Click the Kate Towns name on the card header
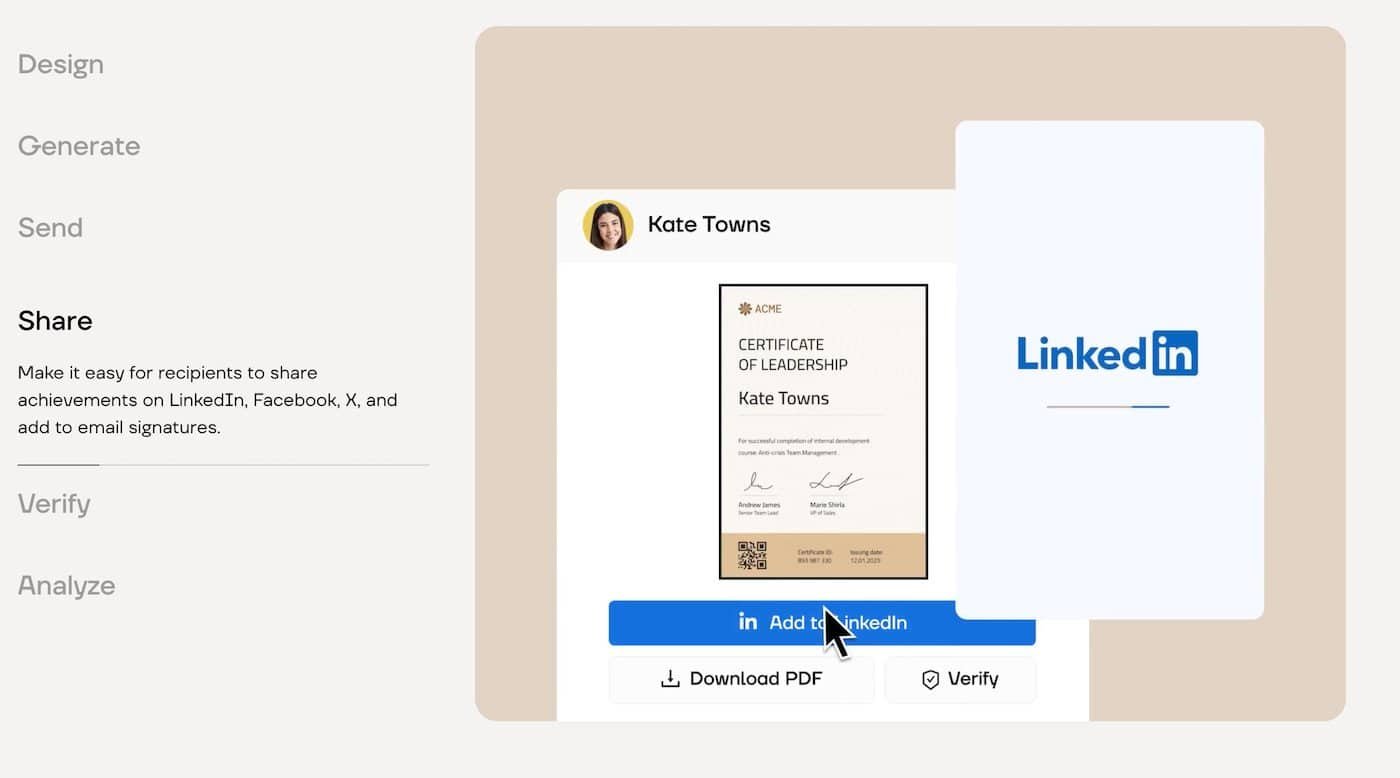Viewport: 1400px width, 778px height. pyautogui.click(x=709, y=224)
